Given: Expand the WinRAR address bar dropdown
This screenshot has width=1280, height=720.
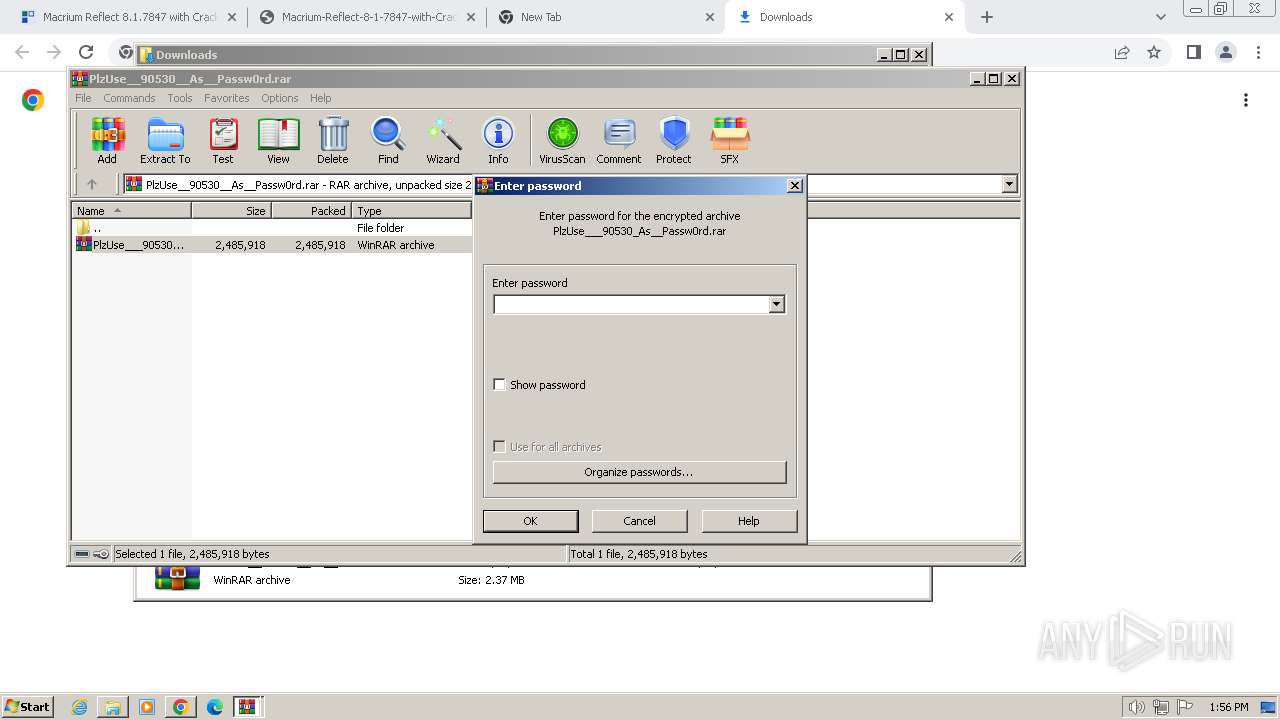Looking at the screenshot, I should pos(1009,184).
